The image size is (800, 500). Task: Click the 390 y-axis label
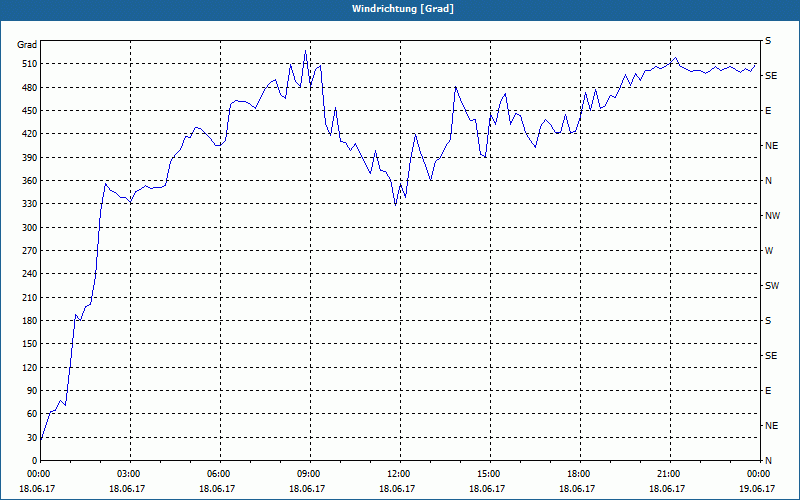(29, 157)
